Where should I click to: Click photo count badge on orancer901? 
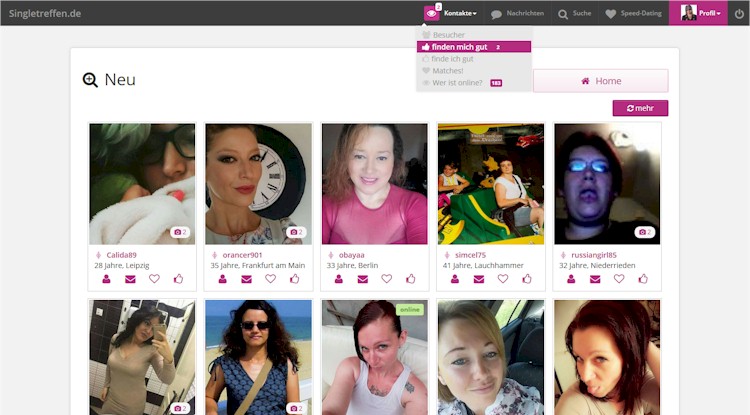click(x=296, y=232)
